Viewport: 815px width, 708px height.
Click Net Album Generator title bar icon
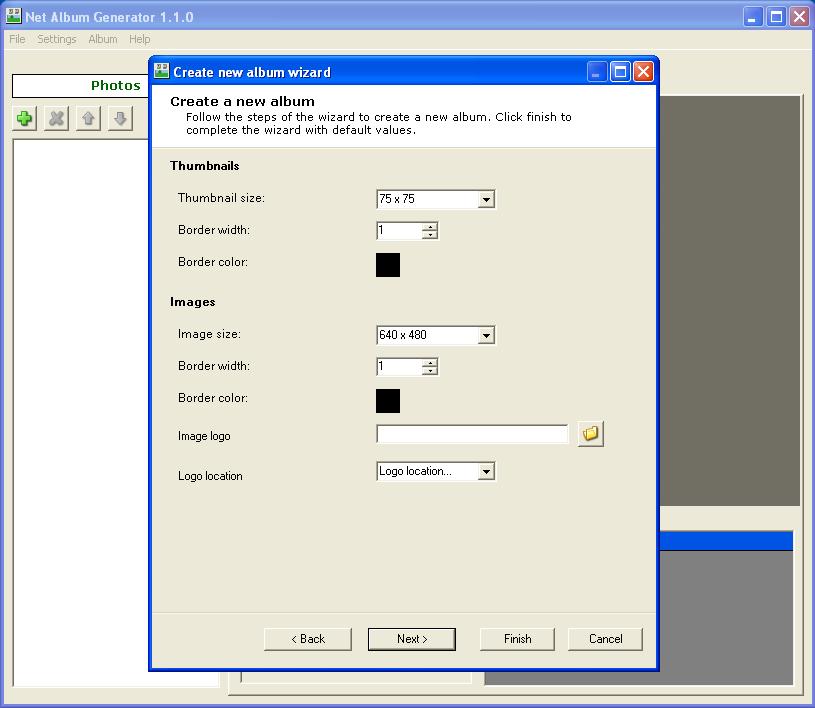pos(14,16)
